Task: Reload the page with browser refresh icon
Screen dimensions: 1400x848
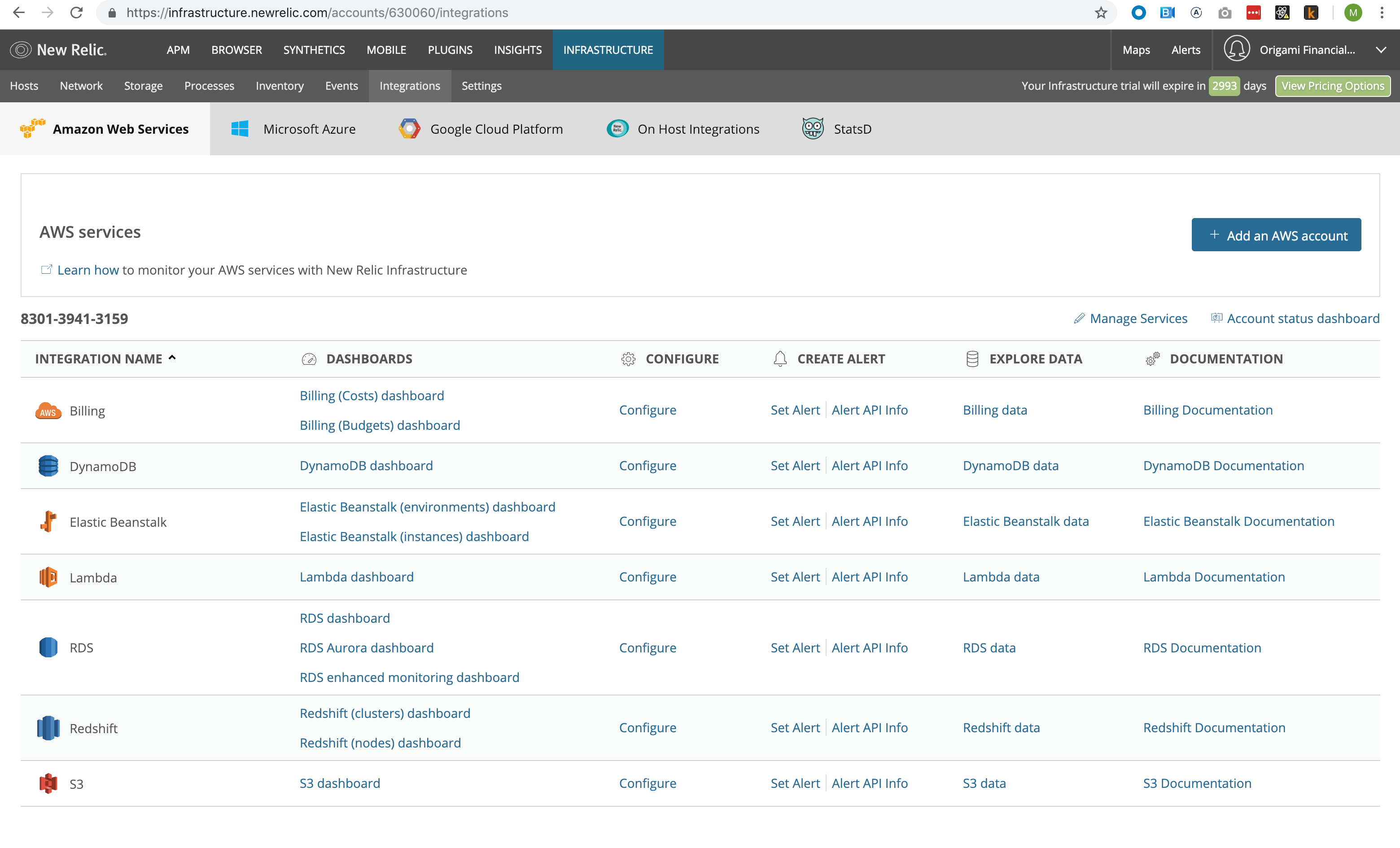Action: click(77, 13)
